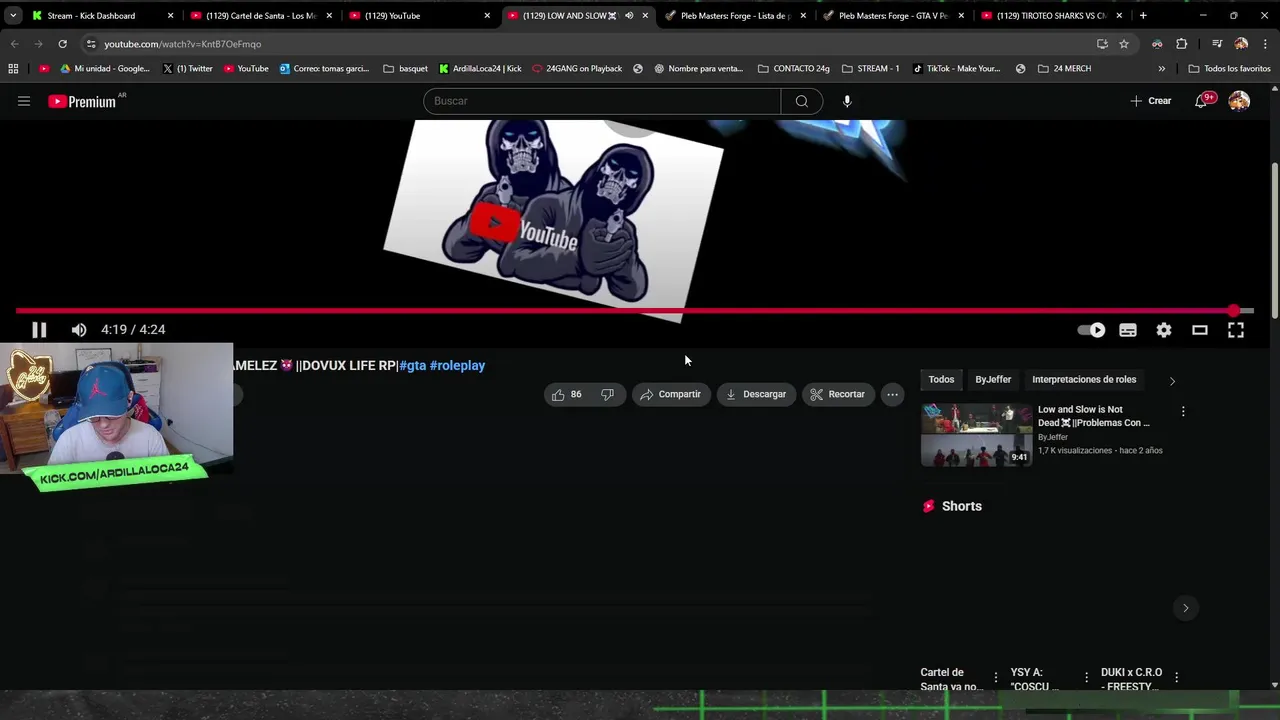
Task: Open ArdillaLoca24 Kick bookmark
Action: (480, 69)
